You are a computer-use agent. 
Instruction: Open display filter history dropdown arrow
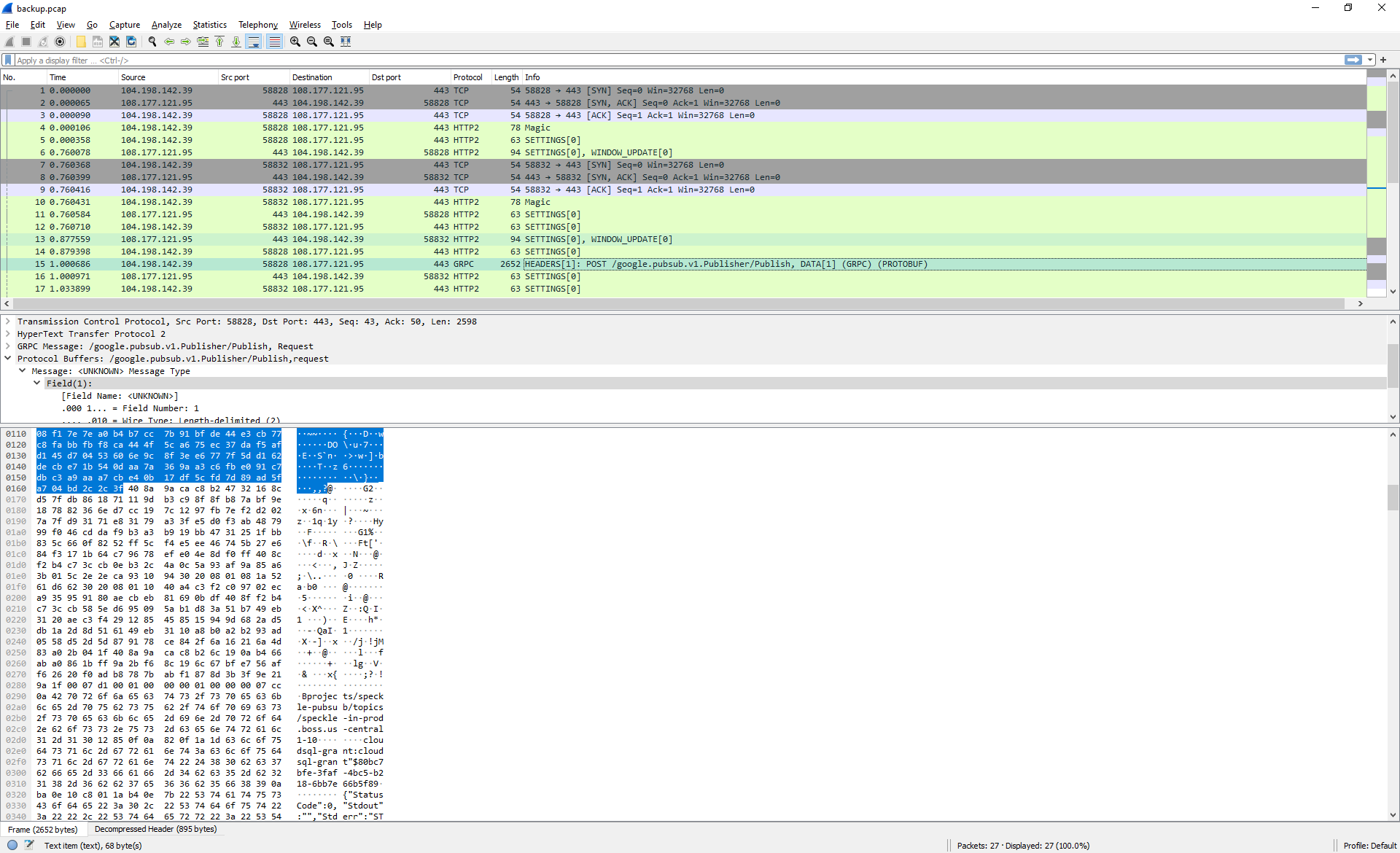[x=1370, y=60]
